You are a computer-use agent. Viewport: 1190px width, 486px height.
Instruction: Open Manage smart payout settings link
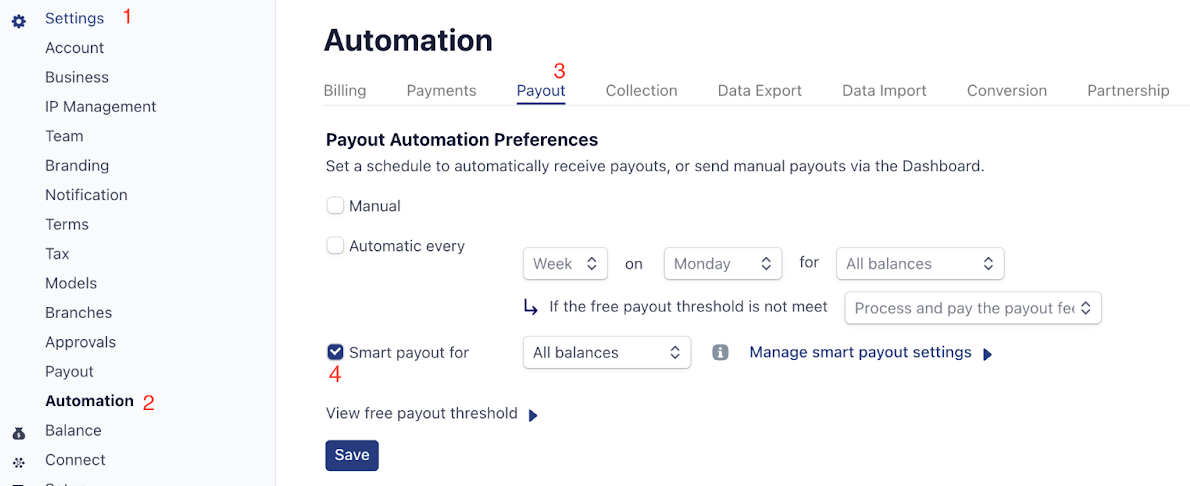pyautogui.click(x=860, y=353)
